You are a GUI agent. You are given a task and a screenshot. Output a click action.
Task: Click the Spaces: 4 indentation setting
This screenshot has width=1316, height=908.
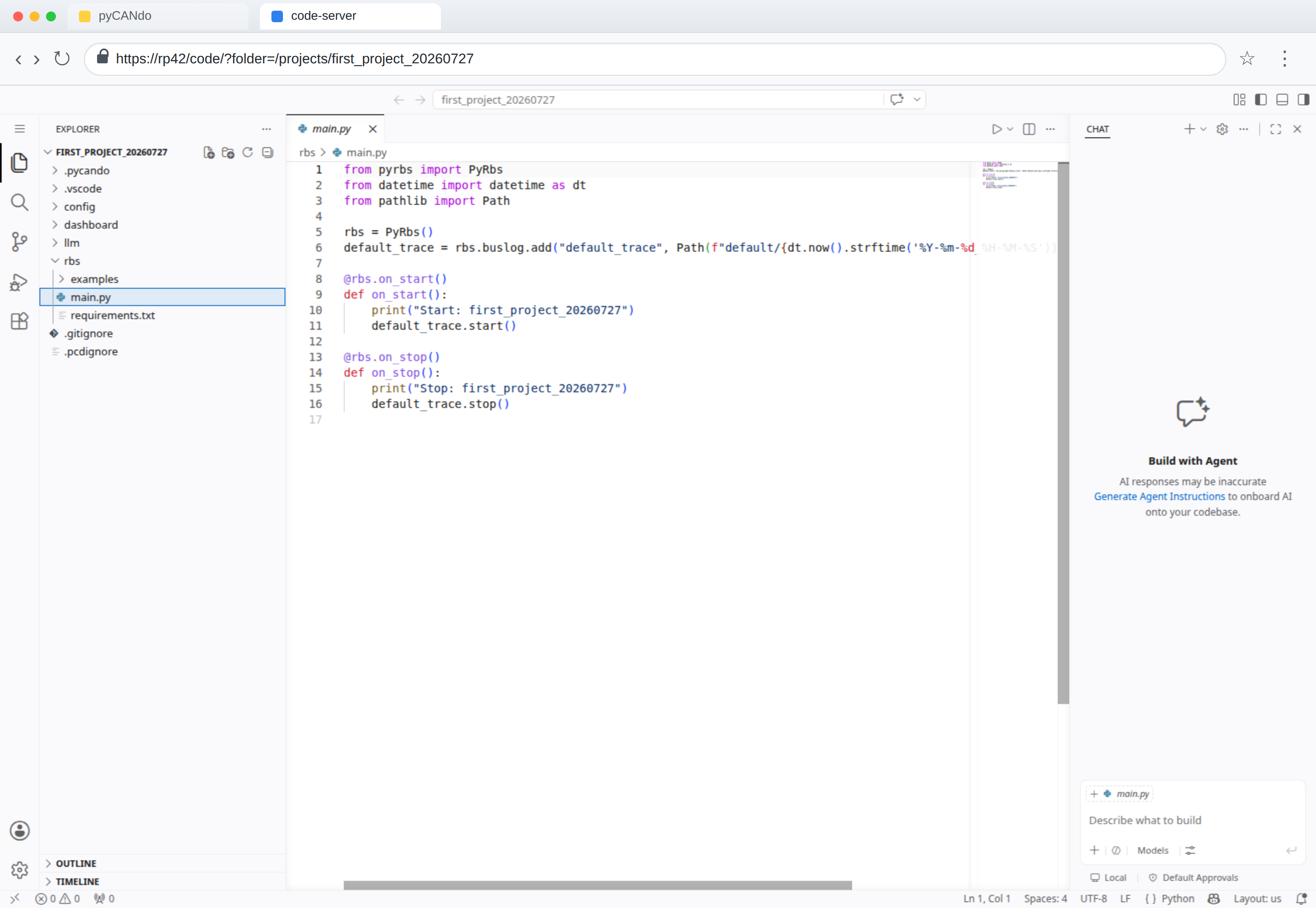pos(1045,898)
